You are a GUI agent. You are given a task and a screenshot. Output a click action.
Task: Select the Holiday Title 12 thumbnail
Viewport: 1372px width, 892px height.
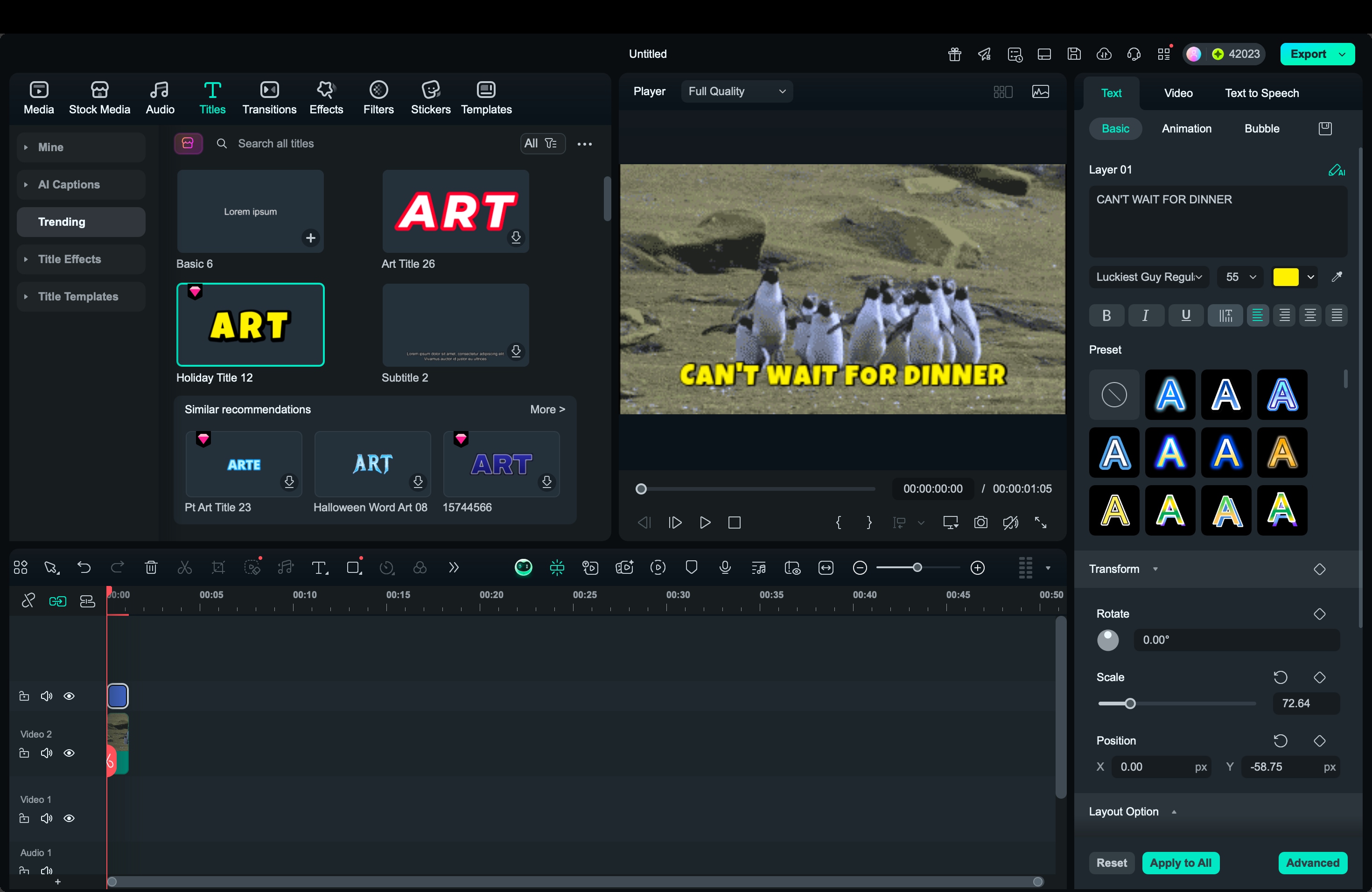coord(250,324)
